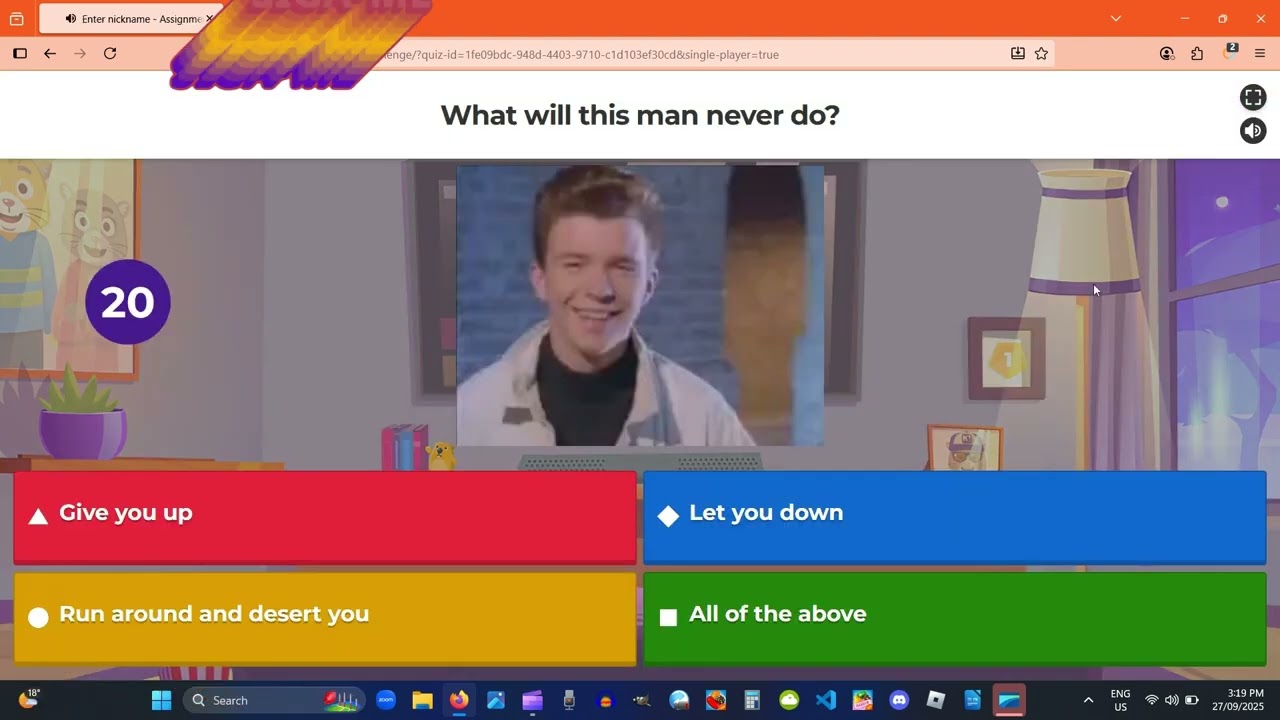
Task: Switch to the Enter nickname browser tab
Action: point(131,19)
